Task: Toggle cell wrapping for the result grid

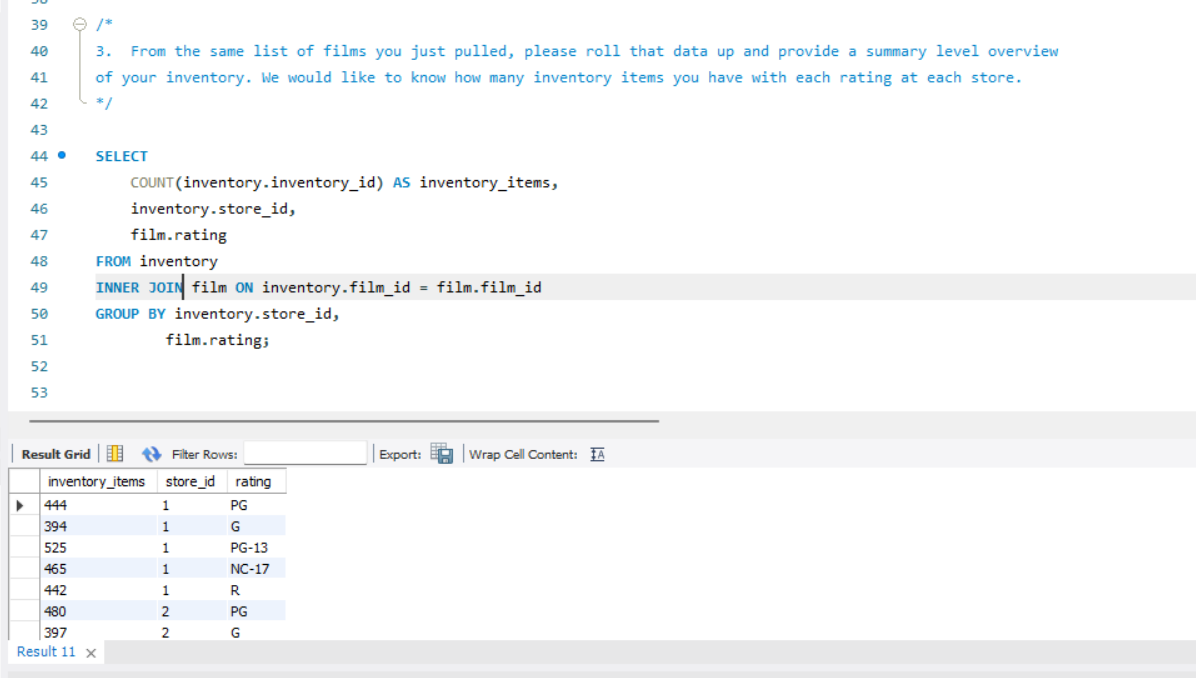Action: point(596,453)
